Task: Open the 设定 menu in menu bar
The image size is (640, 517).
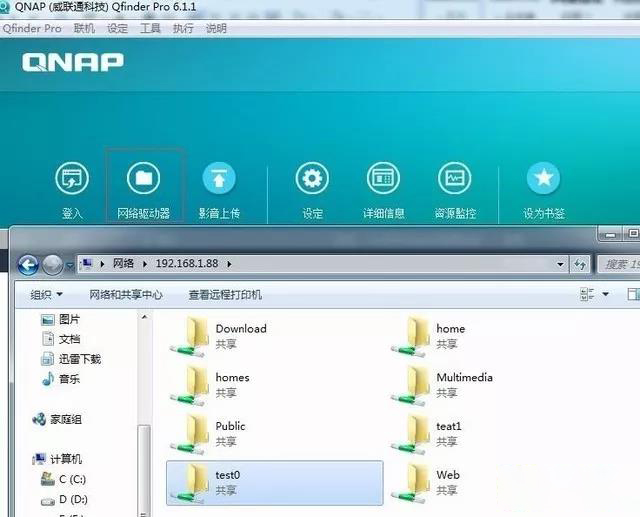Action: (118, 28)
